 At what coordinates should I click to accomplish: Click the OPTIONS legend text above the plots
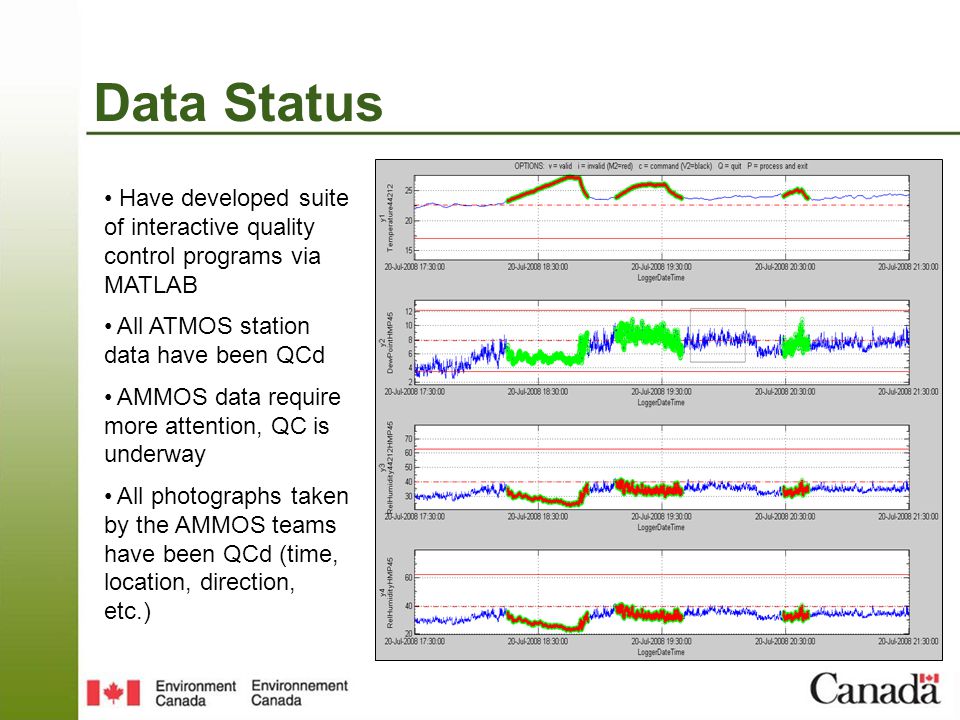tap(661, 166)
